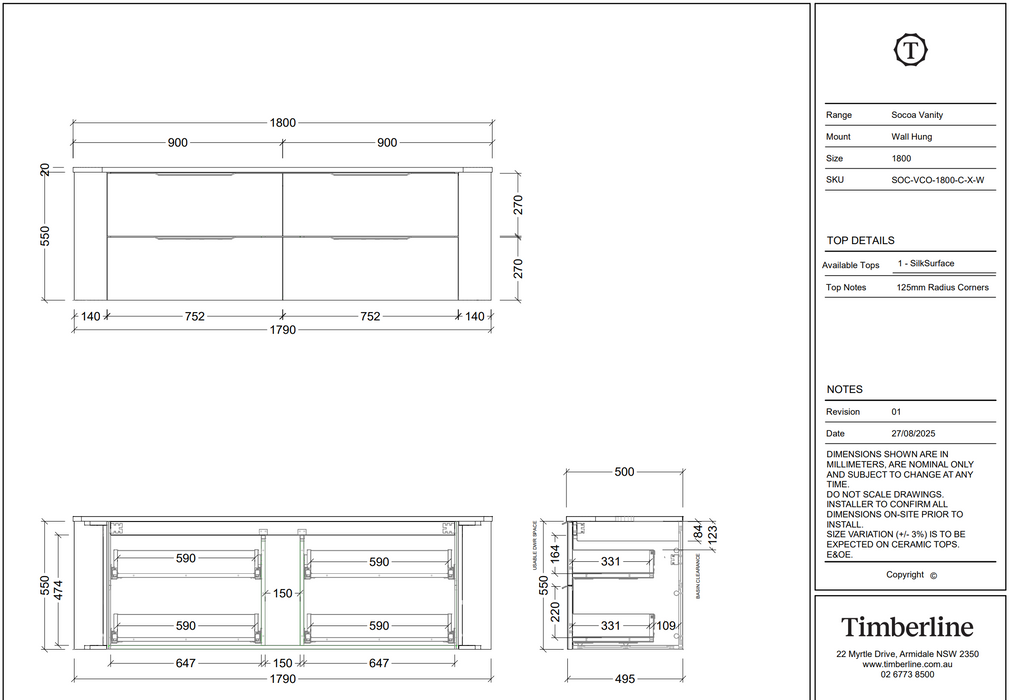
Task: Click the Wall Hung mount value
Action: (x=911, y=136)
